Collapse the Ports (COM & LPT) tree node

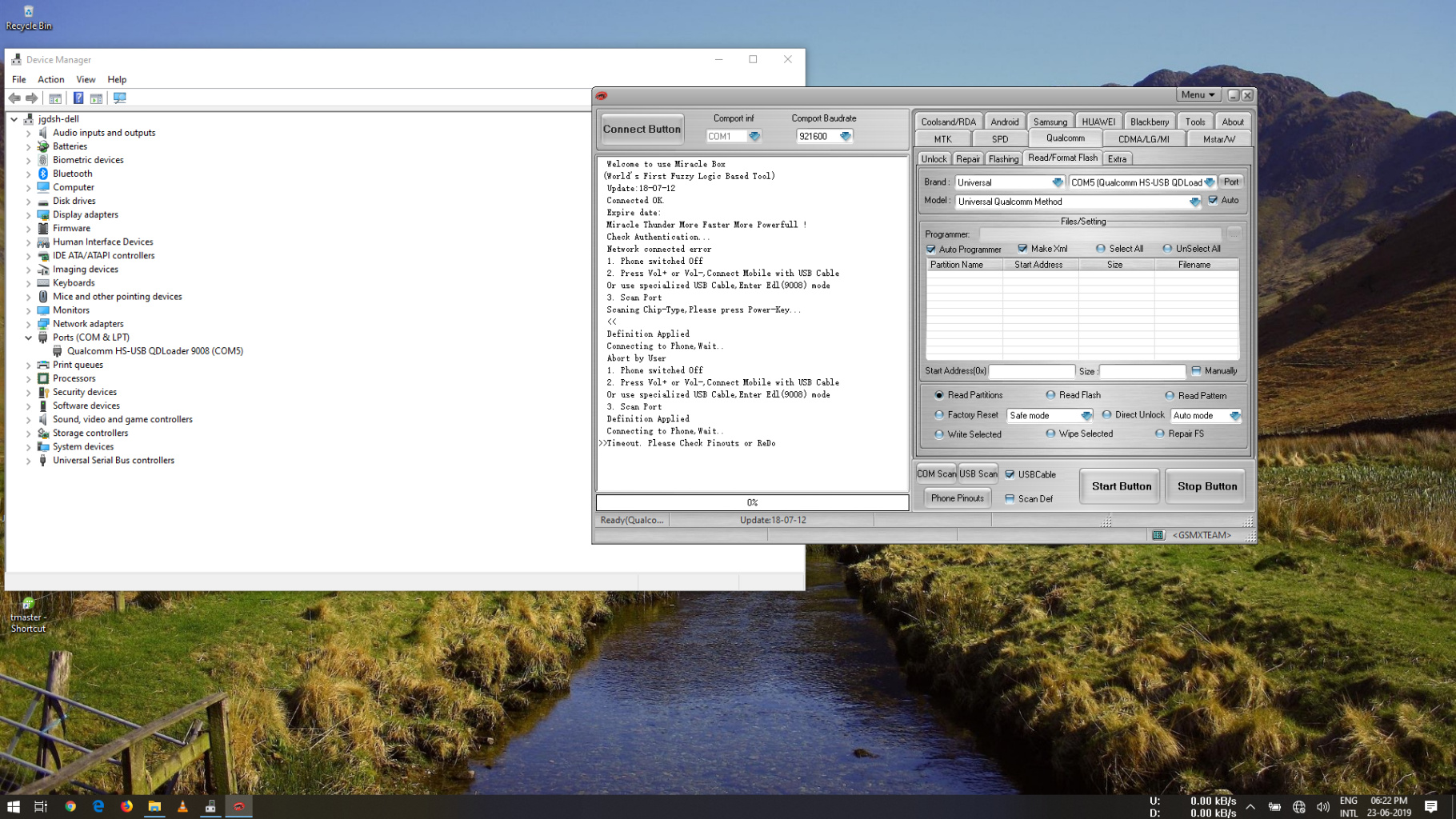click(29, 338)
